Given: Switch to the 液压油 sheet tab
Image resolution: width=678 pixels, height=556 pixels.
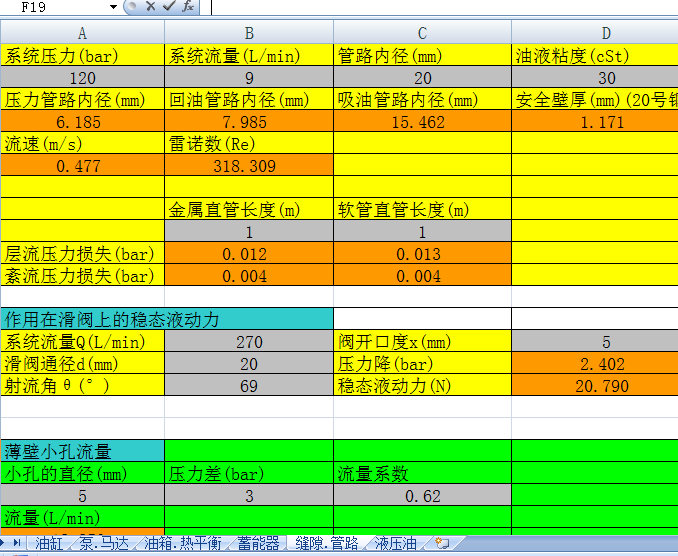Looking at the screenshot, I should pos(395,543).
